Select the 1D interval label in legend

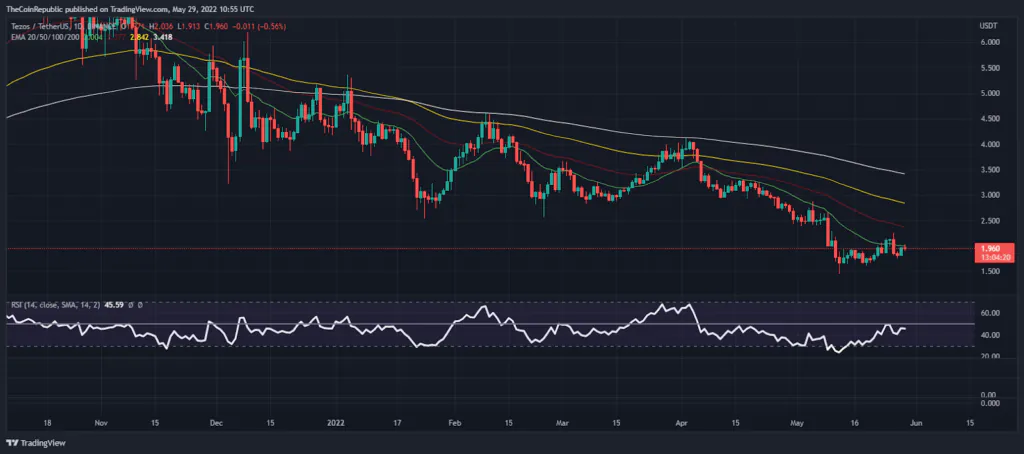click(x=78, y=26)
